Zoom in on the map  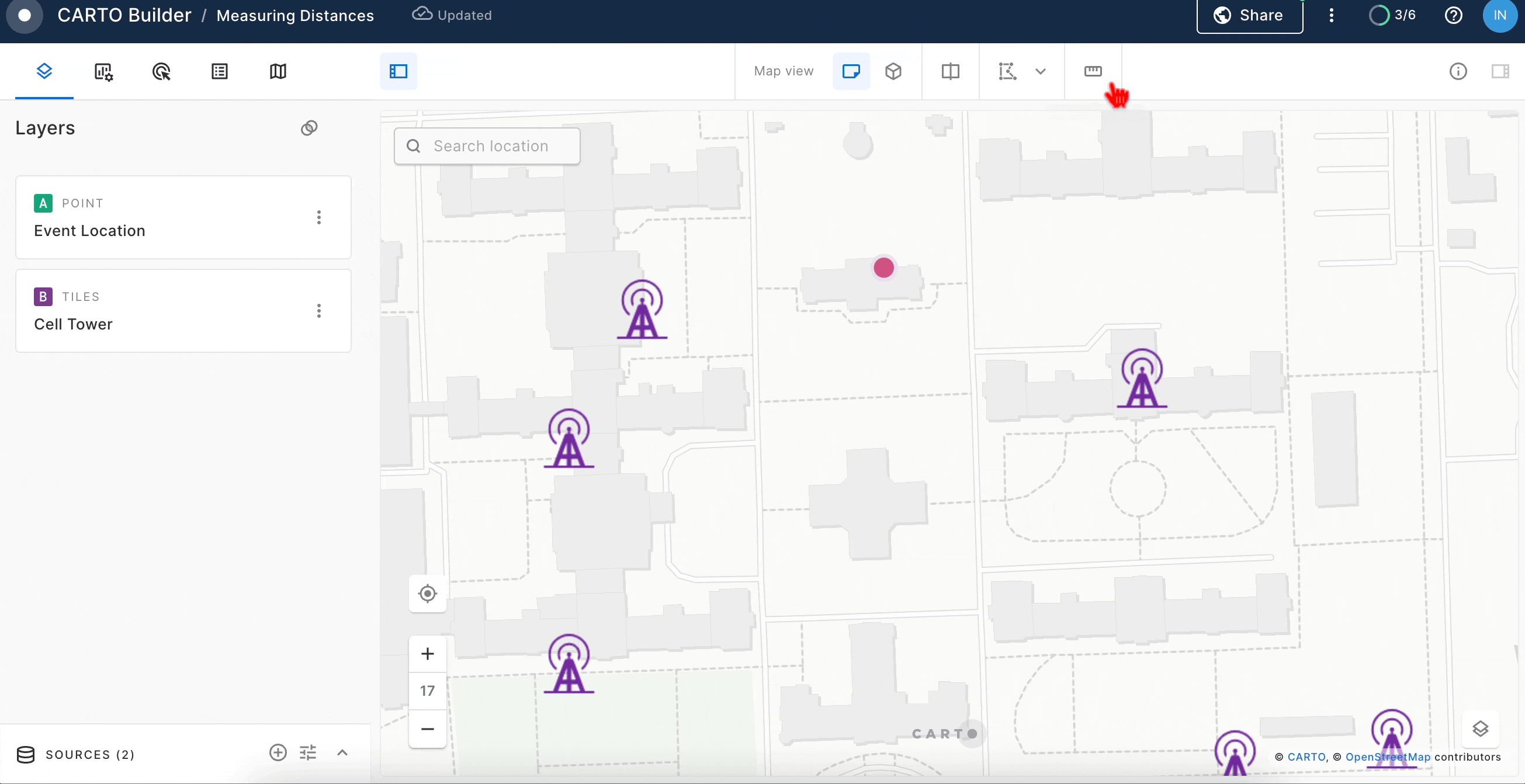point(428,654)
